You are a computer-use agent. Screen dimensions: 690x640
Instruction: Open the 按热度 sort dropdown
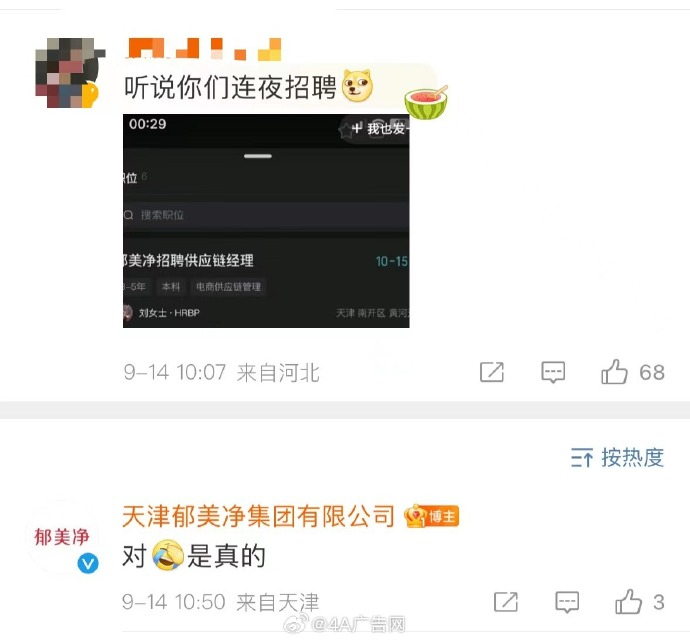point(617,457)
